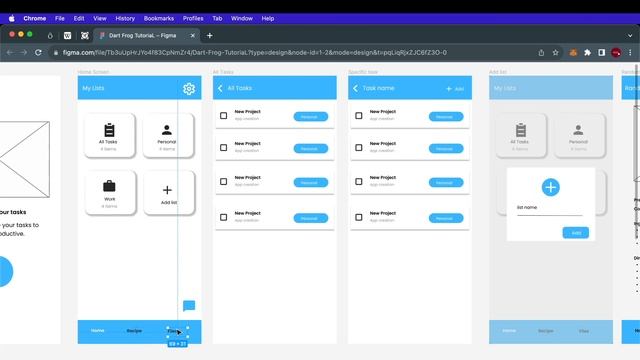Check second New Project checkbox in Task name frame
The height and width of the screenshot is (360, 640).
tap(358, 147)
